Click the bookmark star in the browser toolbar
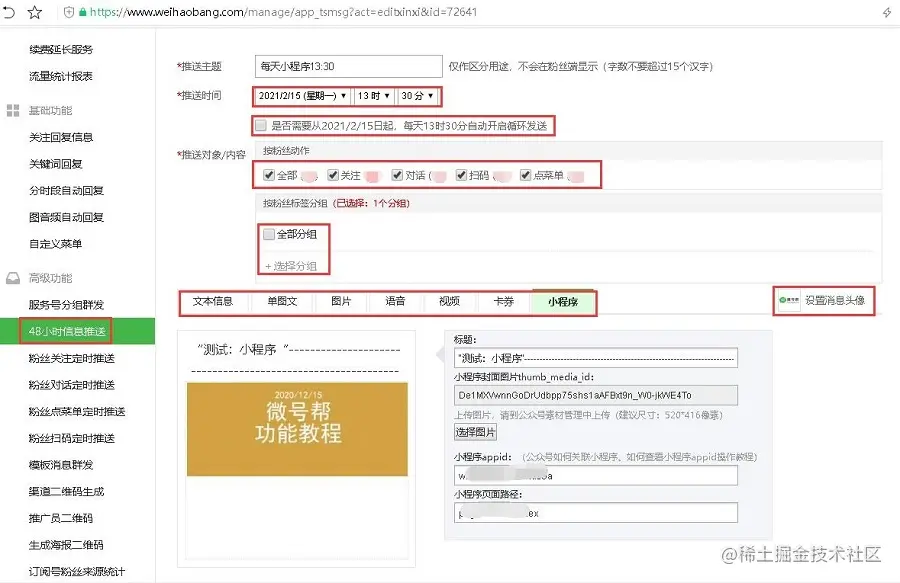This screenshot has width=900, height=583. coord(36,10)
